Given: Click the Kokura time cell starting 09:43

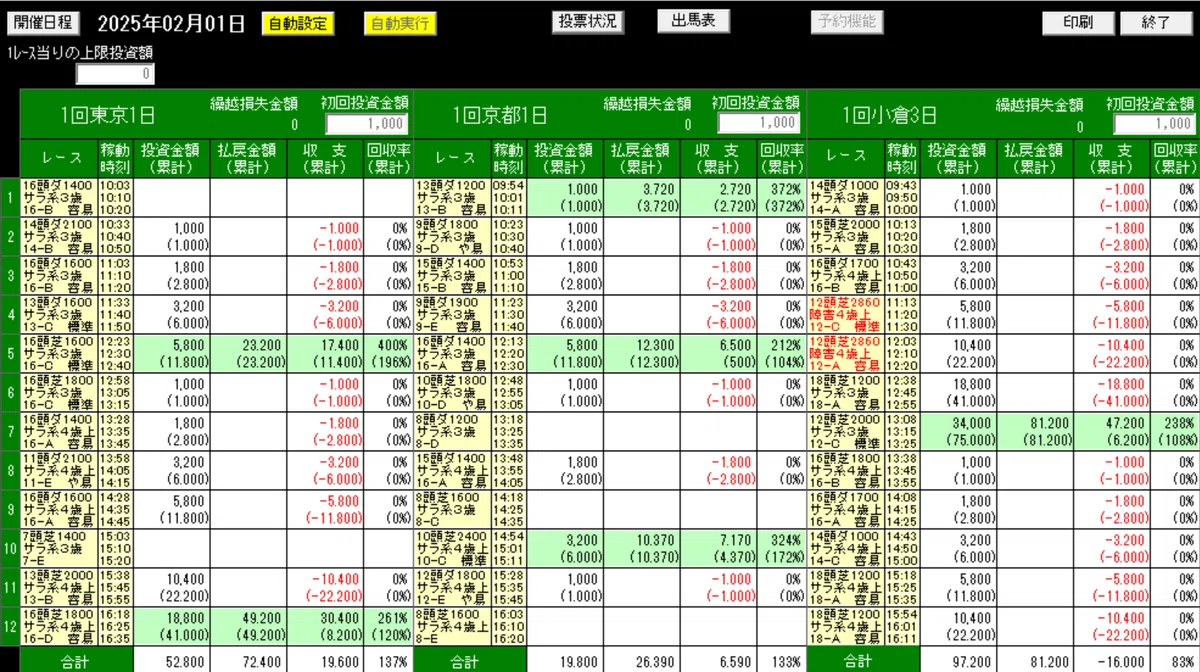Looking at the screenshot, I should point(903,197).
